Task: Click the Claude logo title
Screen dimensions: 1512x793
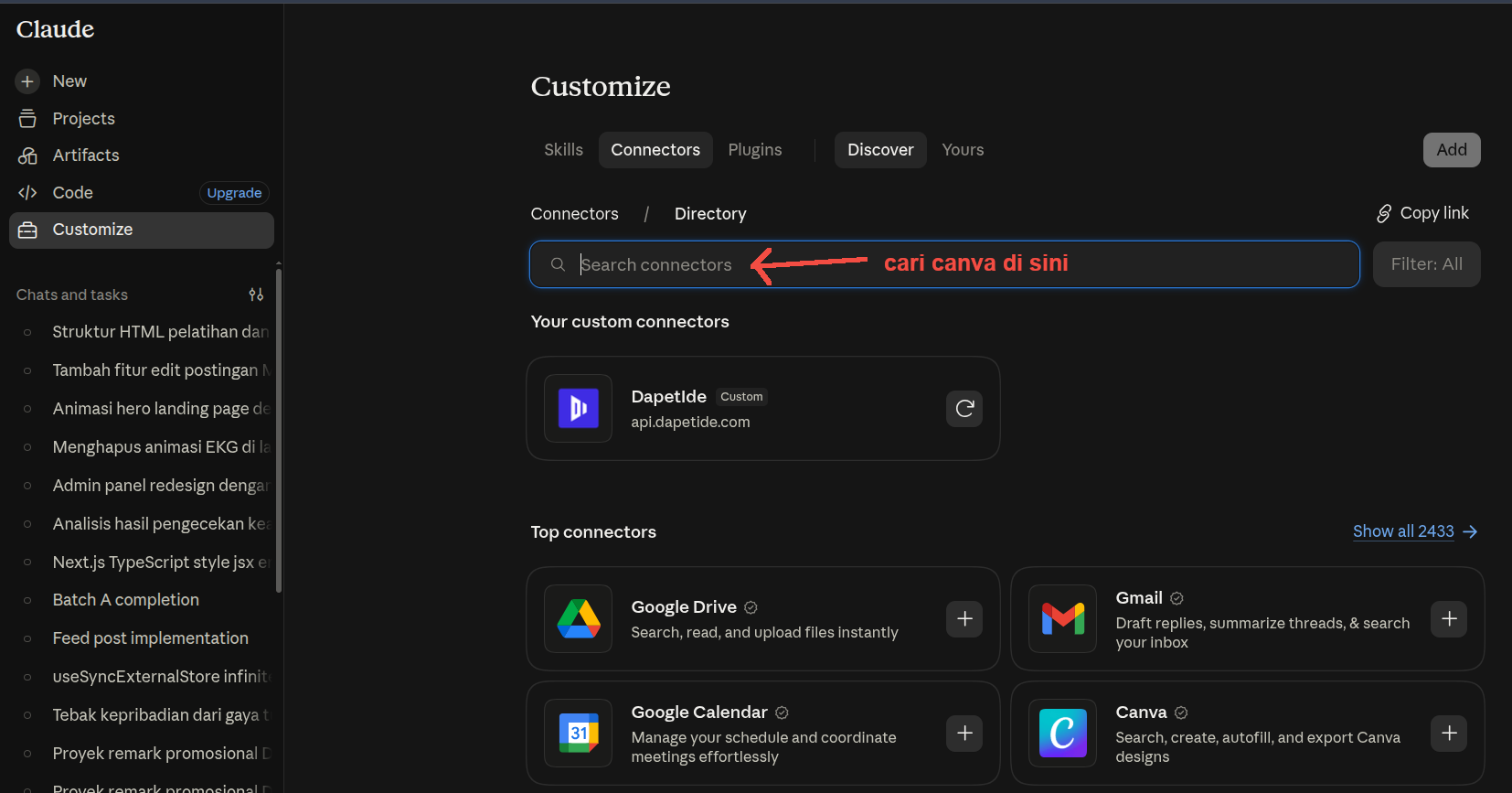Action: [x=55, y=29]
